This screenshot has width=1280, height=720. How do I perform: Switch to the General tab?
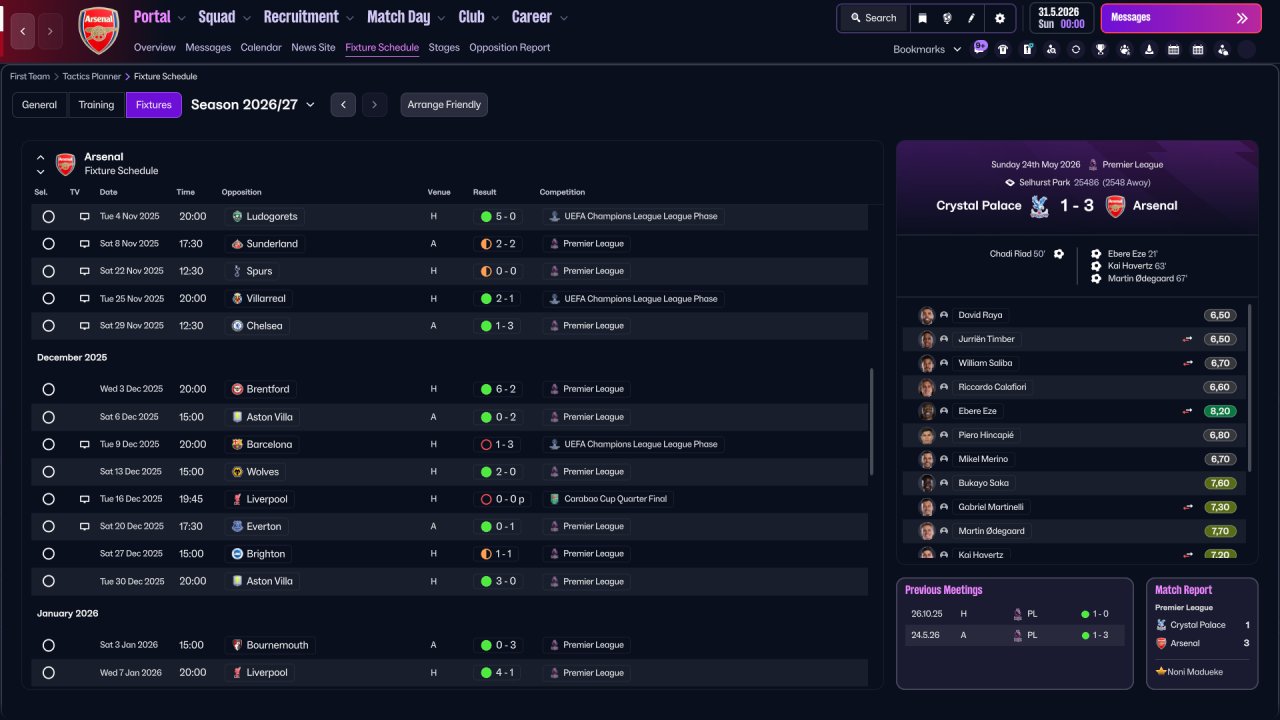coord(40,105)
